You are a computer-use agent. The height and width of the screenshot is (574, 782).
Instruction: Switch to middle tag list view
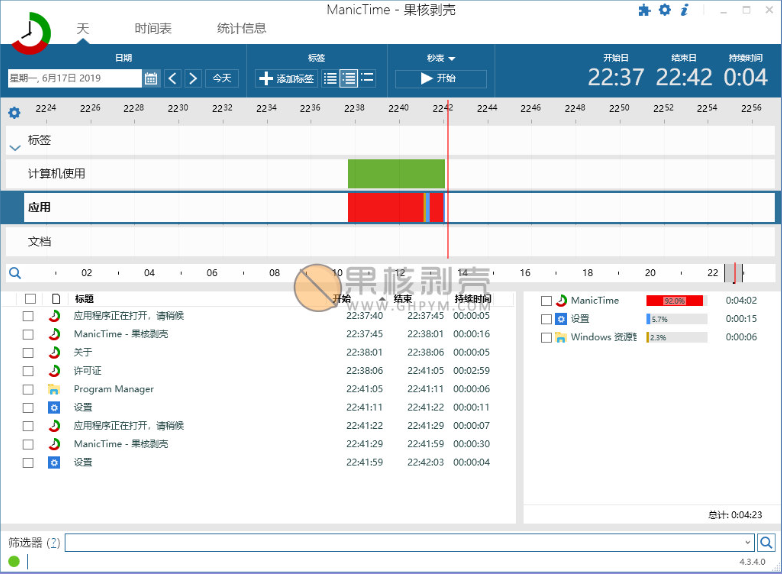pyautogui.click(x=349, y=78)
